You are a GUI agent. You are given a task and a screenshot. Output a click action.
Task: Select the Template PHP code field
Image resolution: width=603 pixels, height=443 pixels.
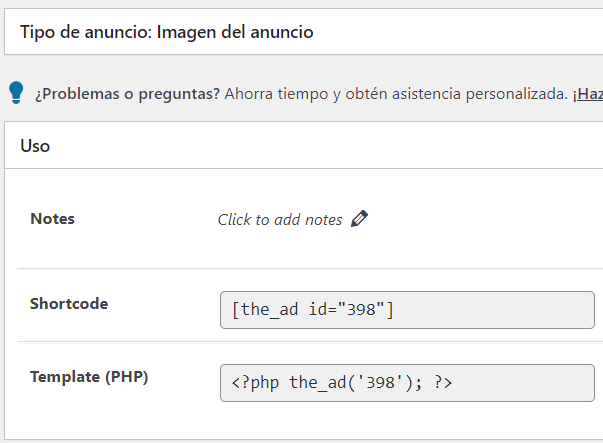pyautogui.click(x=407, y=383)
